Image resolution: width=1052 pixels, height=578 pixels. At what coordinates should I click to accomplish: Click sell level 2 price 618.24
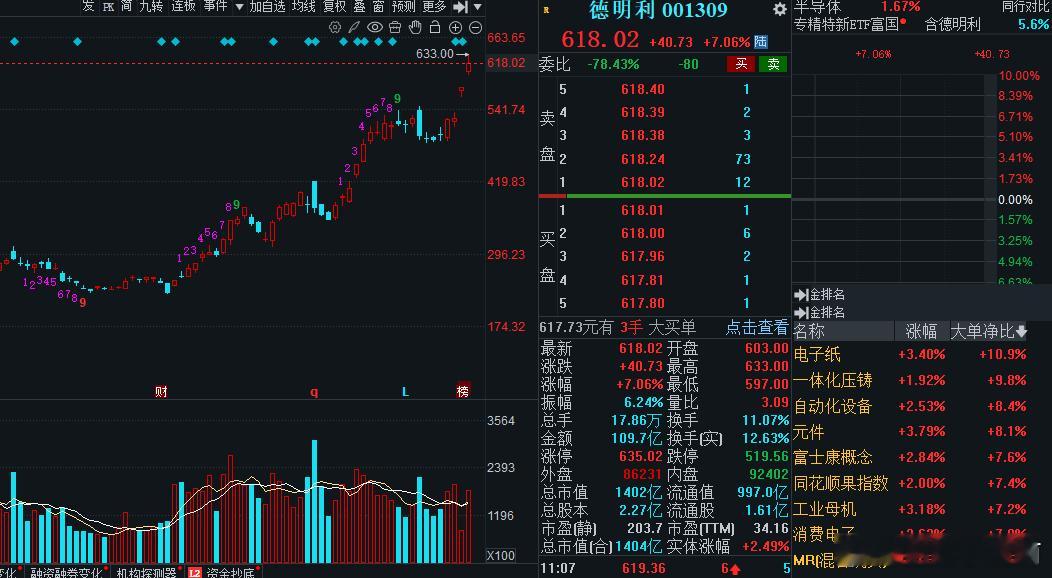pos(643,159)
